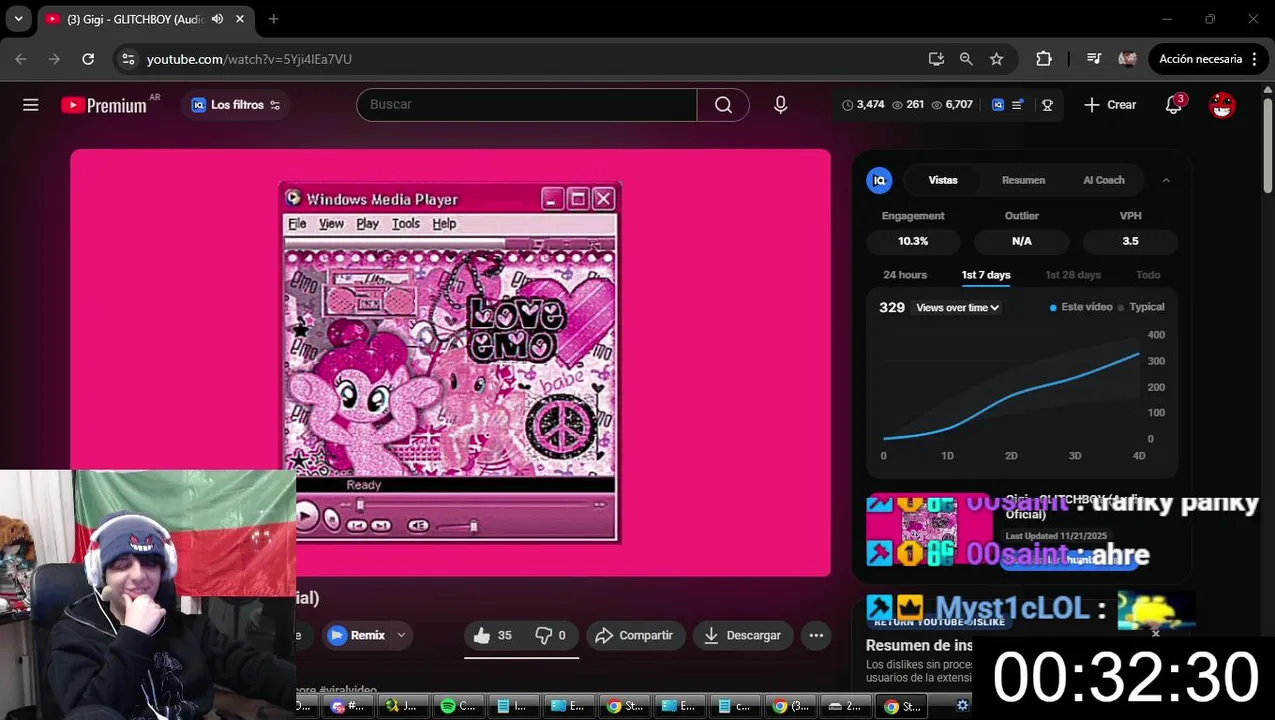Click the views chart line graph
Viewport: 1275px width, 720px height.
1012,395
